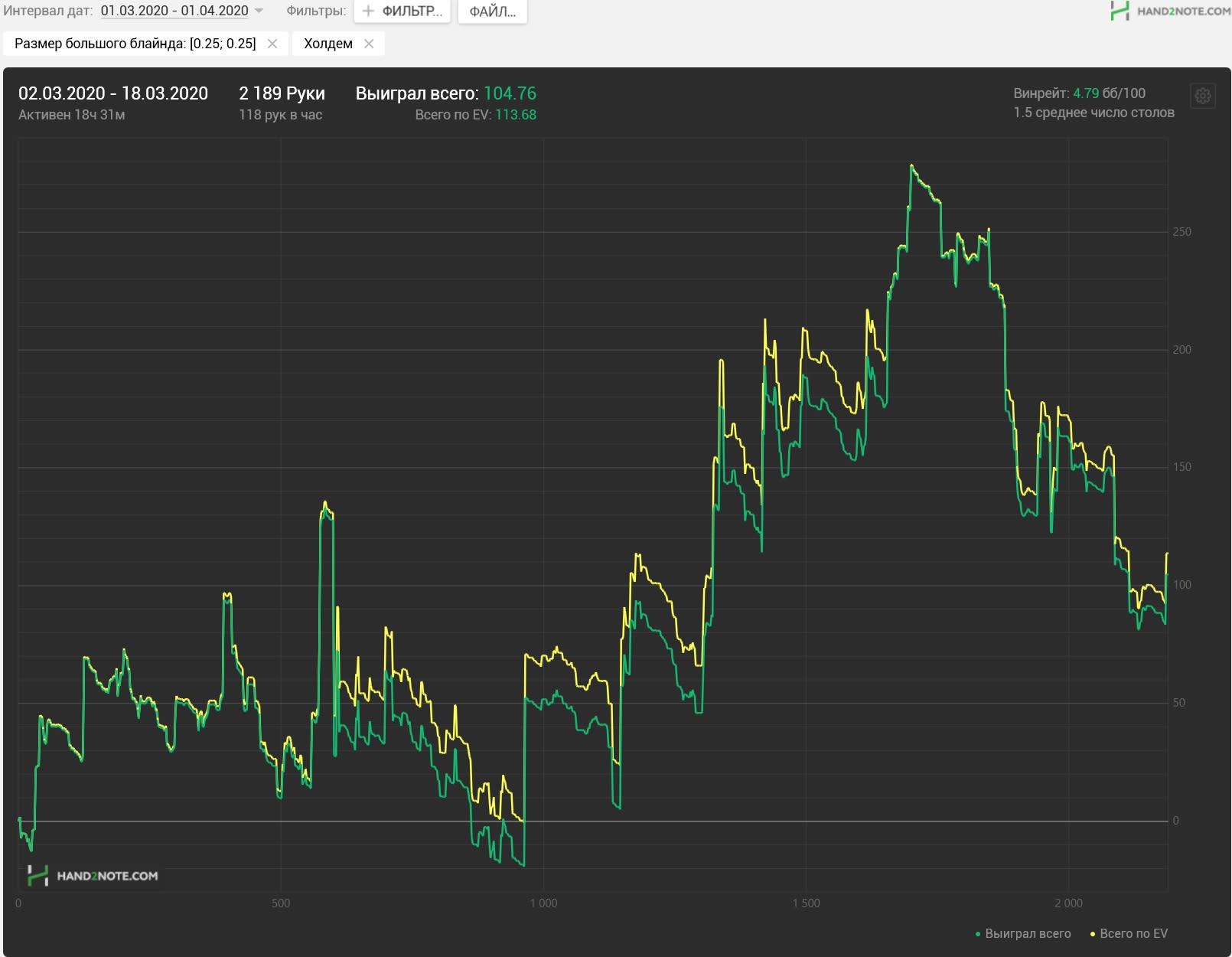Click the session dates 02.03.2020 - 18.03.2020
This screenshot has width=1232, height=957.
[x=113, y=93]
